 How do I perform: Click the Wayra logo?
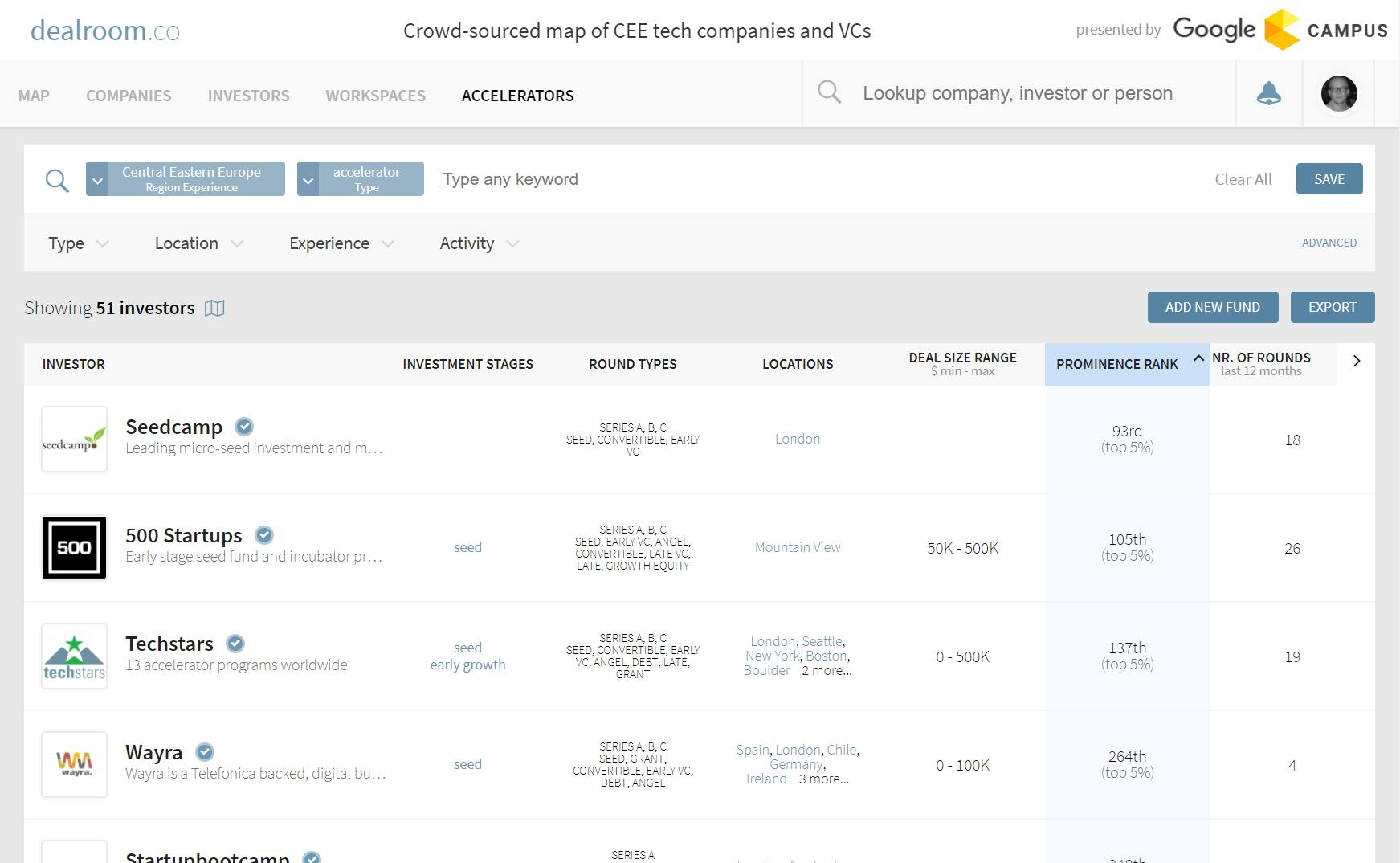pos(74,764)
